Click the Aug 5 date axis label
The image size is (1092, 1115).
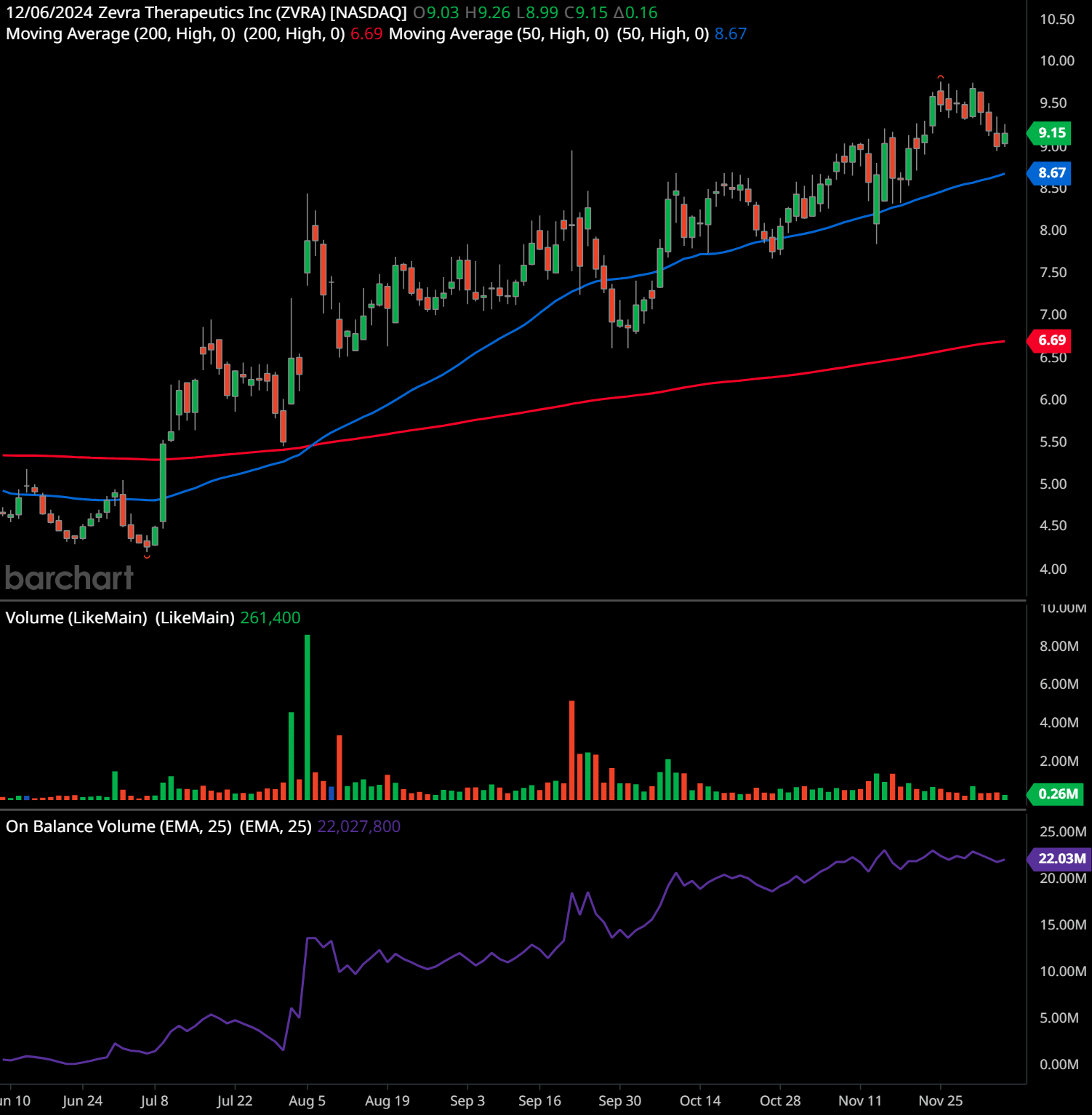307,1100
